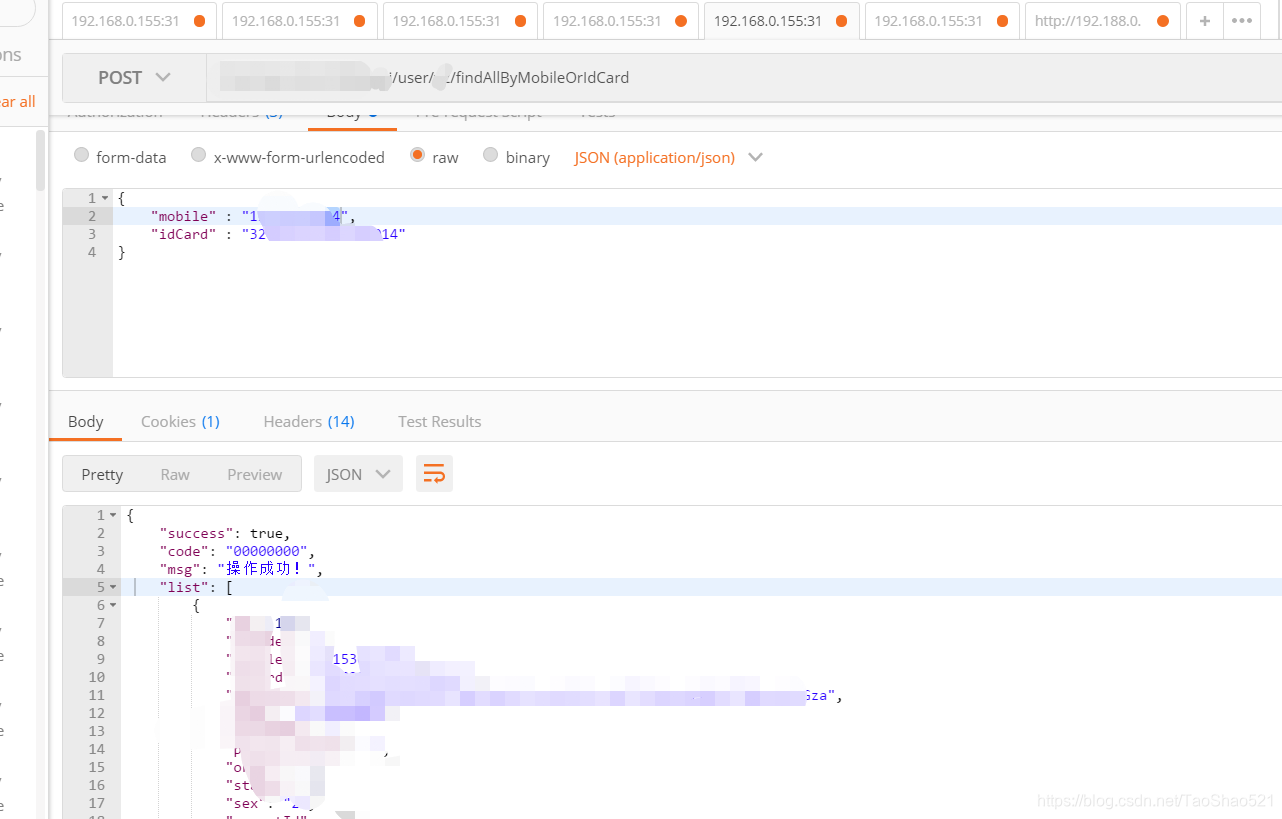Screen dimensions: 1282x819
Task: Toggle the line wrap icon in the response
Action: pos(434,474)
